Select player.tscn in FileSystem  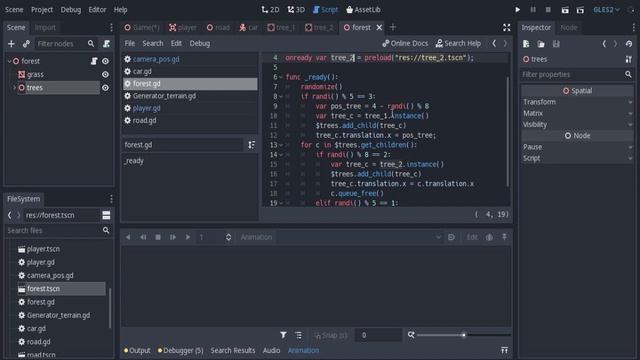click(43, 249)
